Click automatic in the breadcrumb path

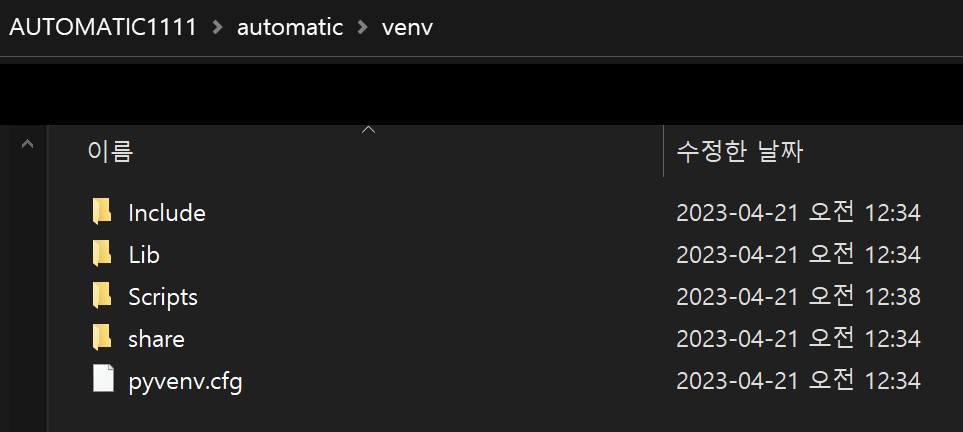(290, 27)
